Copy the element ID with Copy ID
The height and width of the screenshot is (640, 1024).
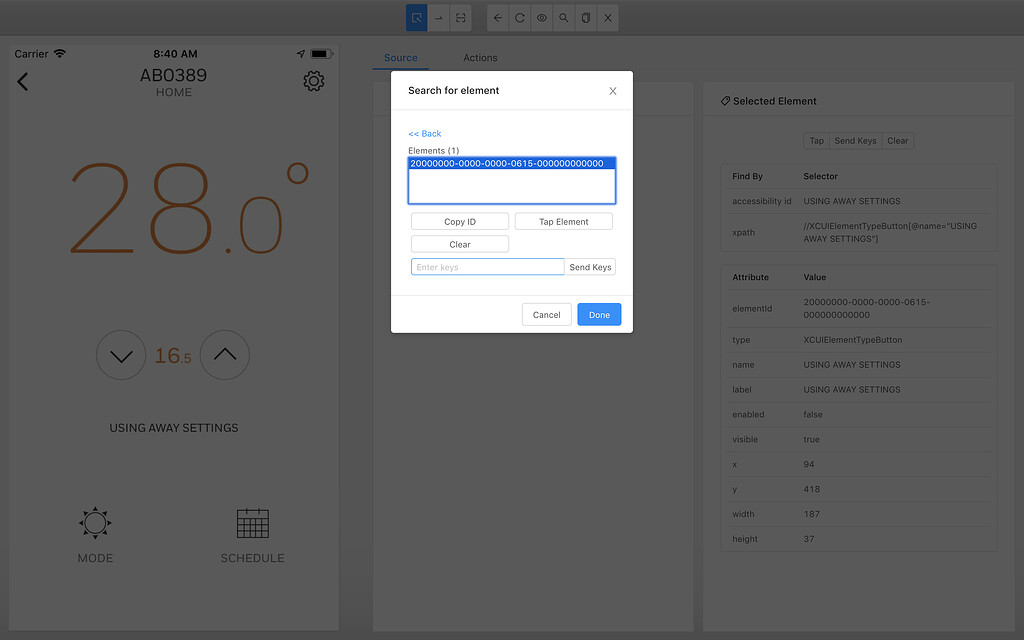click(459, 220)
